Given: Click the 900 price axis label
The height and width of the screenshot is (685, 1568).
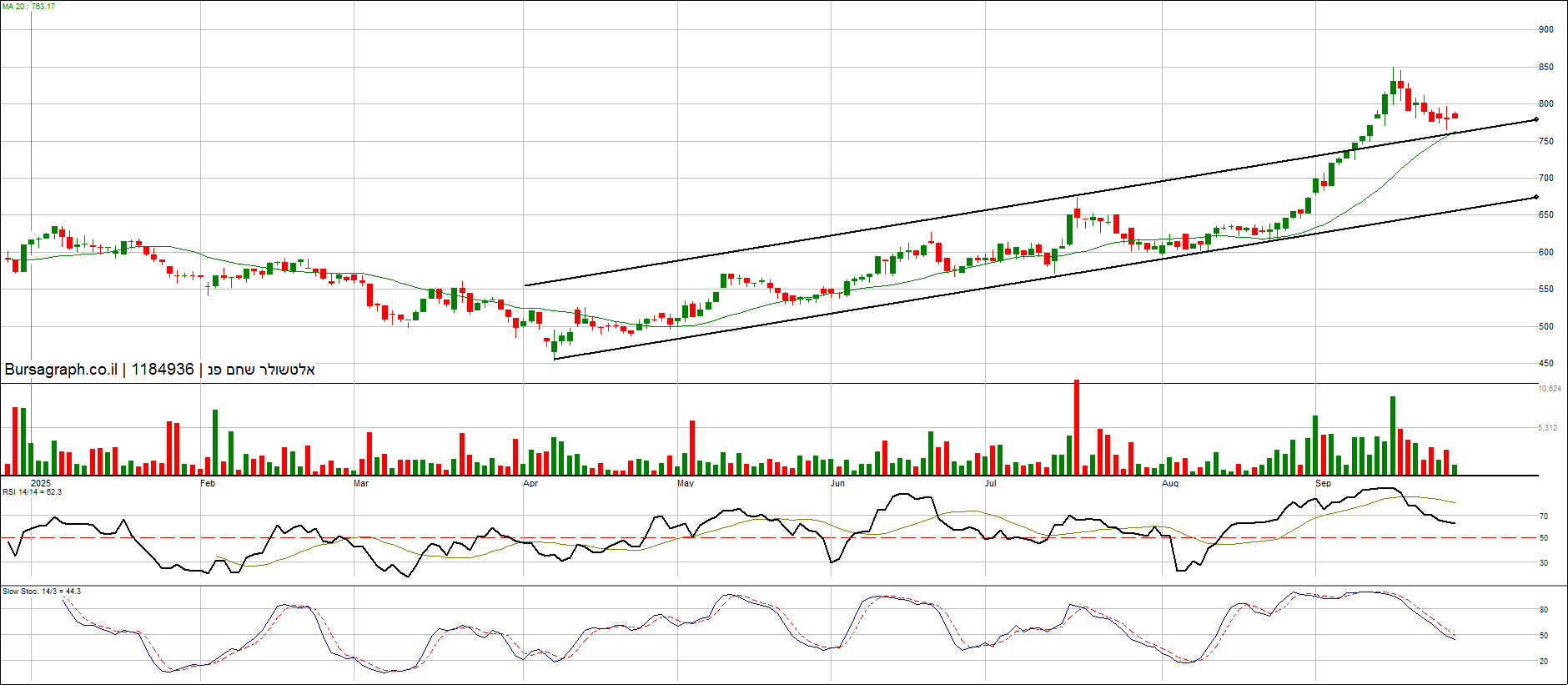Looking at the screenshot, I should click(1545, 29).
